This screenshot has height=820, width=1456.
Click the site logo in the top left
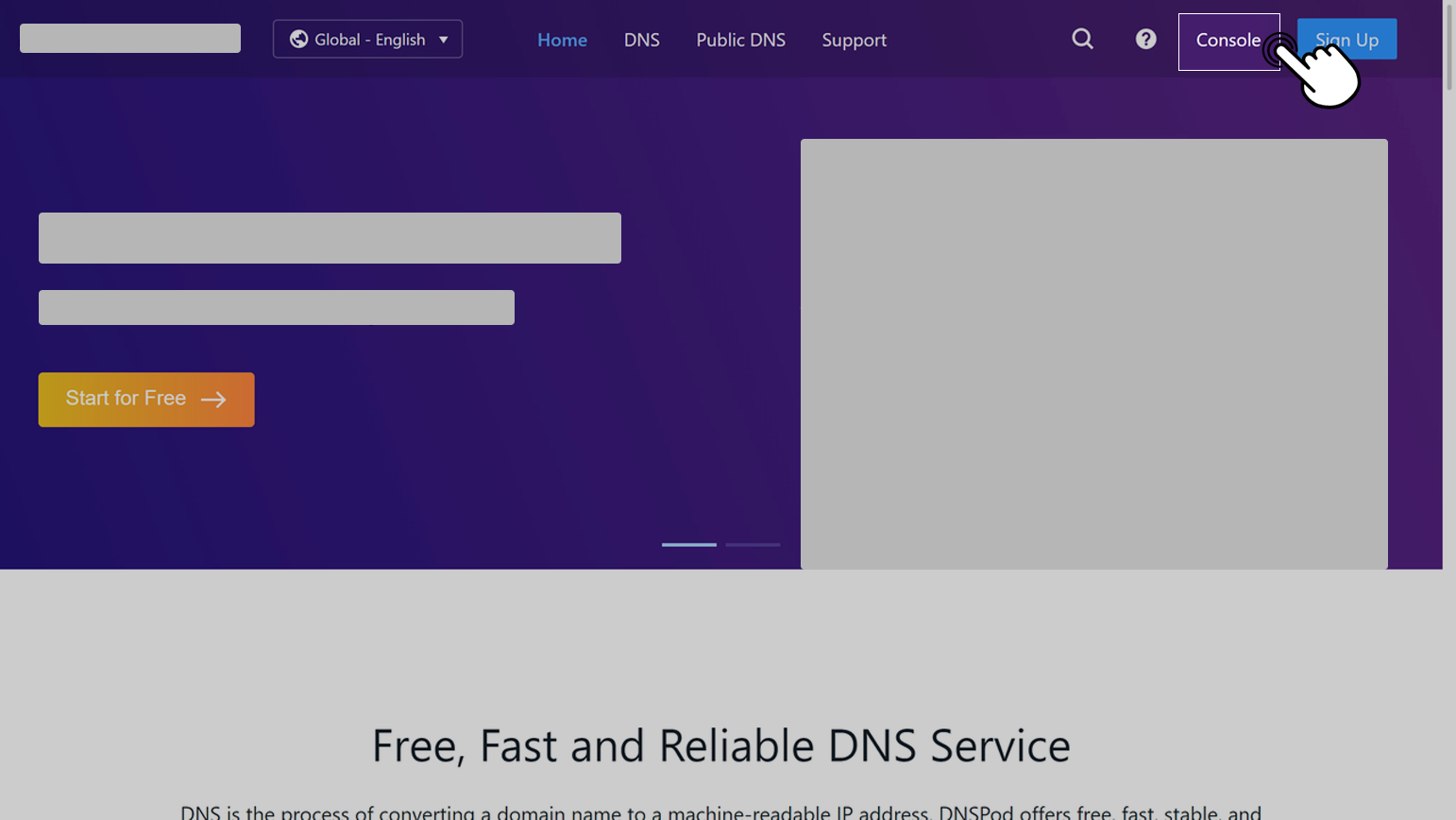coord(129,38)
